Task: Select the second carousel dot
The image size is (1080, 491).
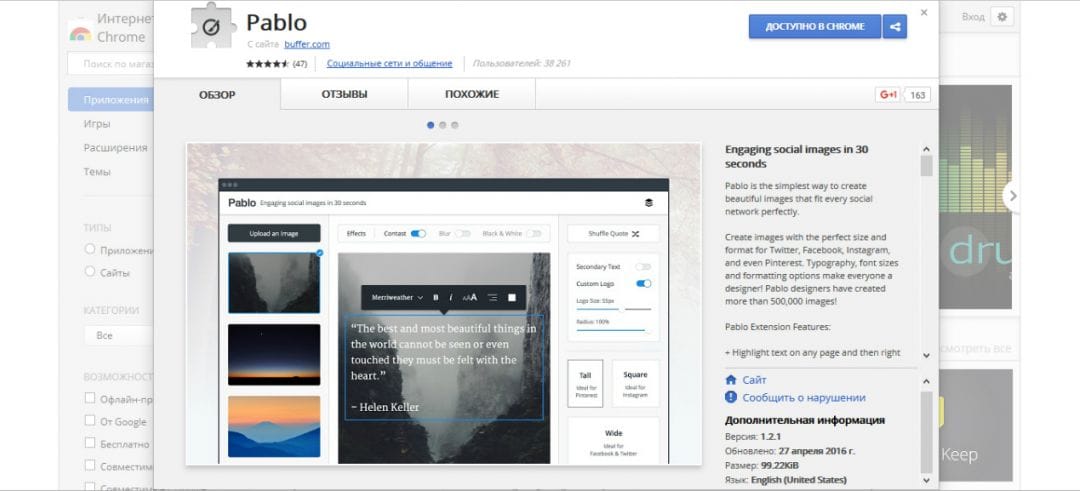Action: (443, 125)
